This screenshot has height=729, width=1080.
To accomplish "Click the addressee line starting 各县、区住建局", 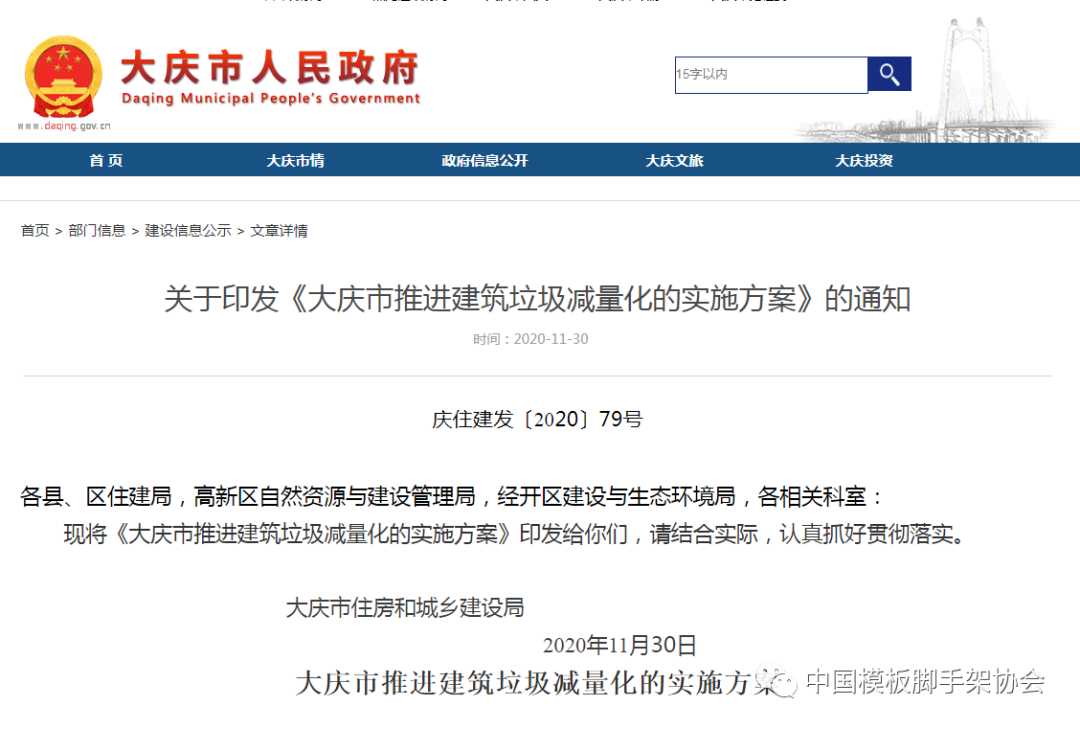I will pos(451,496).
